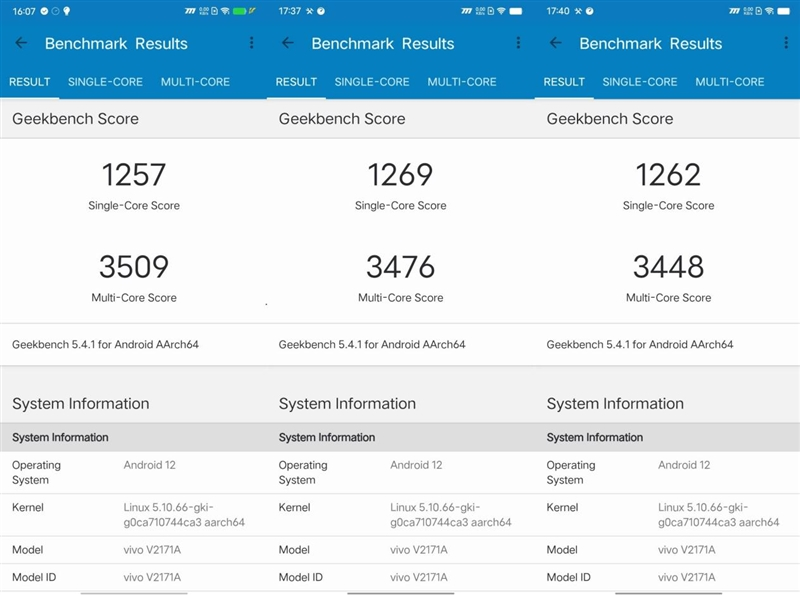Tap the battery icon on 17:37 screen
This screenshot has width=800, height=595.
point(516,11)
